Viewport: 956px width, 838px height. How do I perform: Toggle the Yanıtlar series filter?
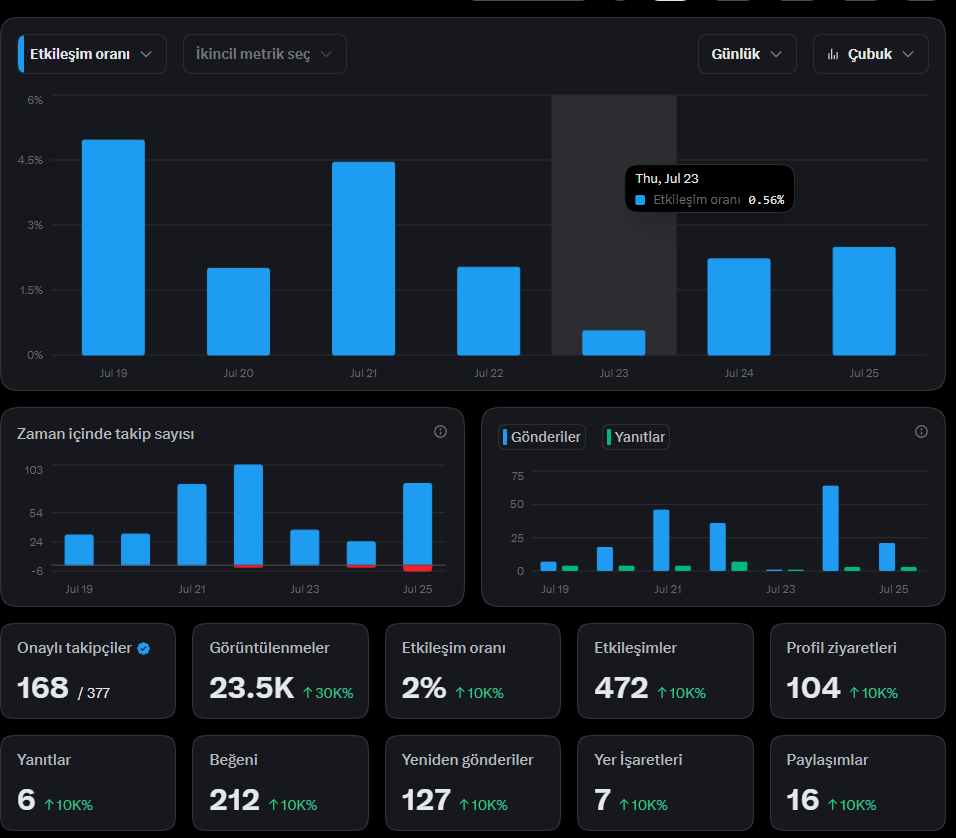(x=636, y=437)
